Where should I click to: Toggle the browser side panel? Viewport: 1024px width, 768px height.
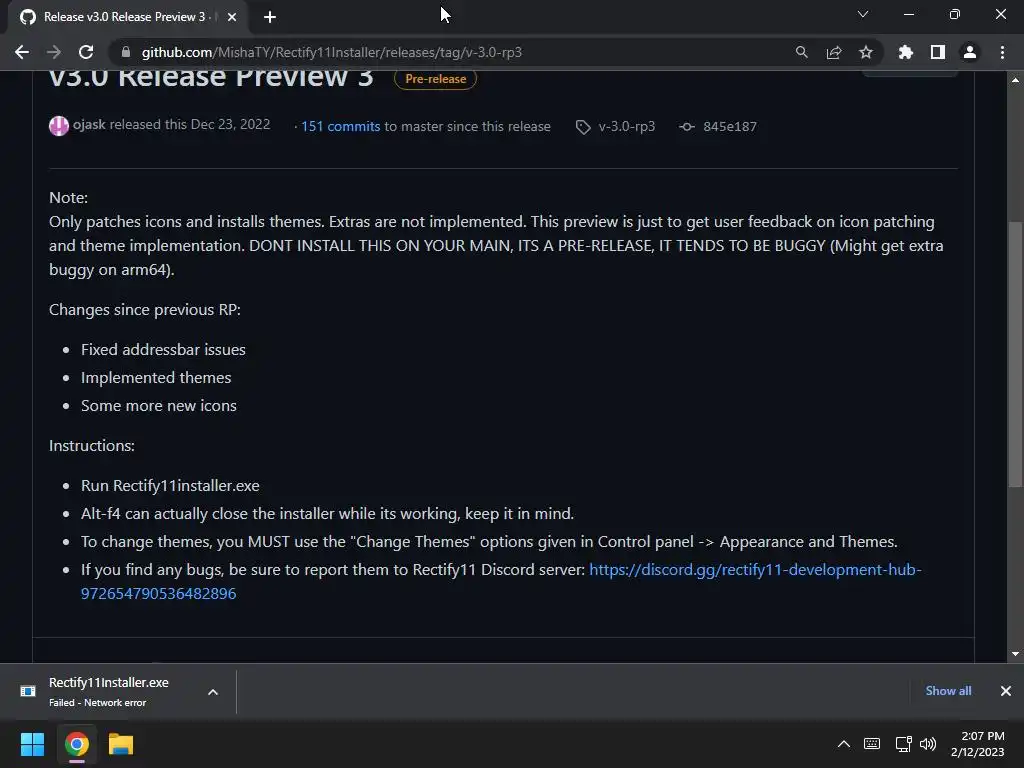(x=938, y=52)
